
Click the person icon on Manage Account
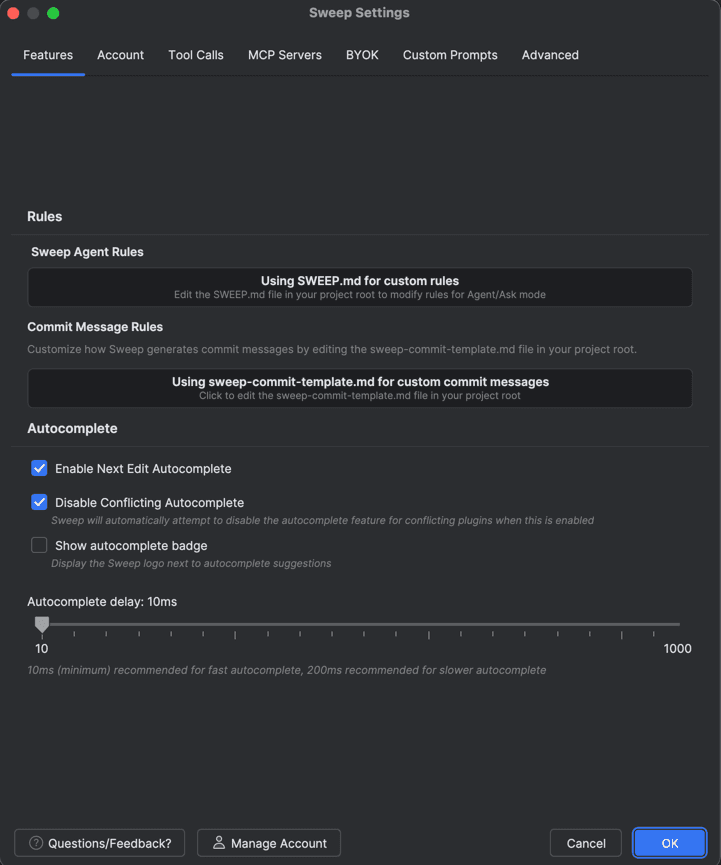pyautogui.click(x=218, y=842)
